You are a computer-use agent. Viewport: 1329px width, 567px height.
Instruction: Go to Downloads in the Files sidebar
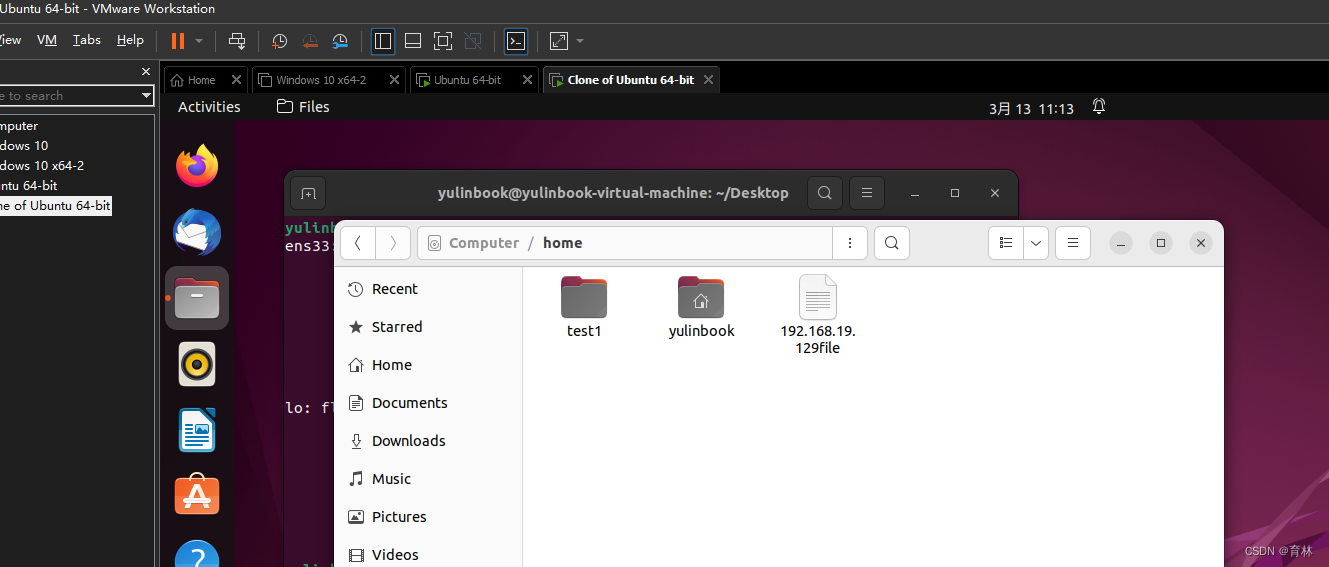[408, 441]
